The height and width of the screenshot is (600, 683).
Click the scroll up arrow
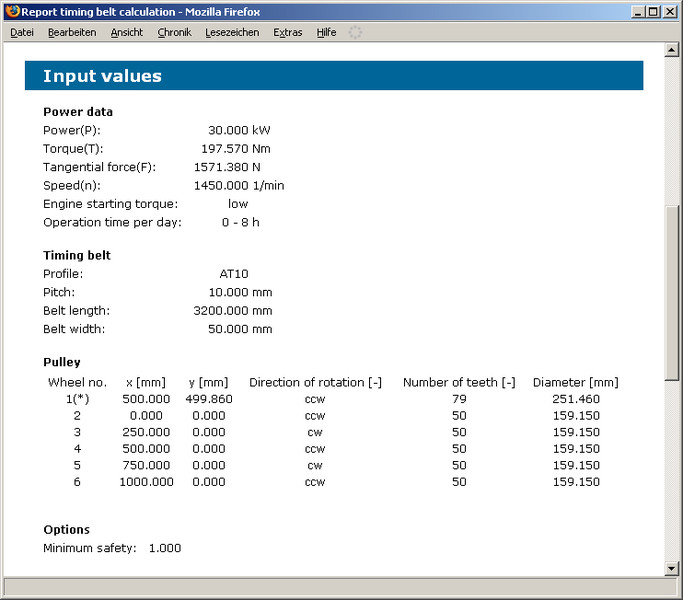click(x=672, y=50)
